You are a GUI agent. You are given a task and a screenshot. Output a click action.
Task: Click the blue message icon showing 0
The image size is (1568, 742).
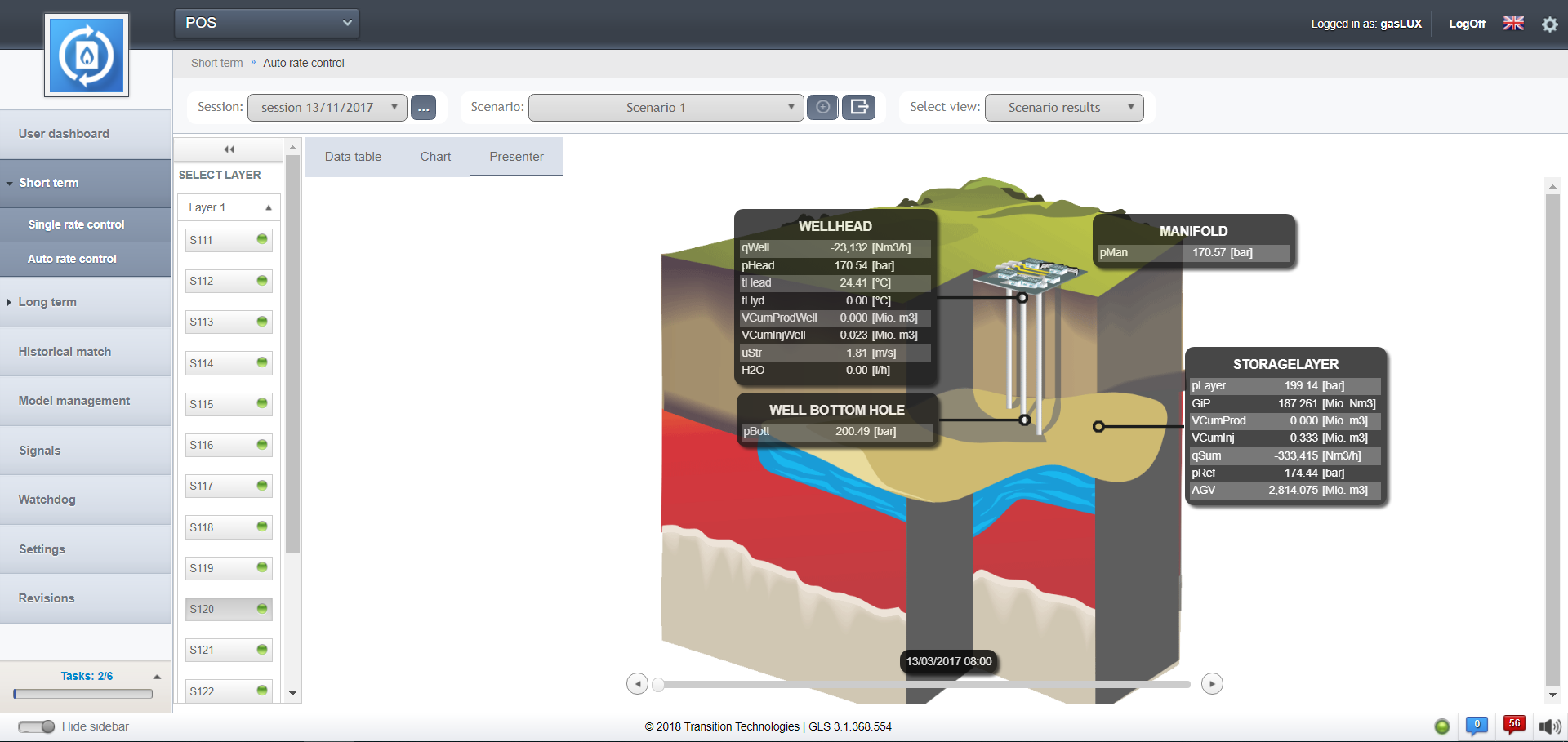click(x=1477, y=725)
